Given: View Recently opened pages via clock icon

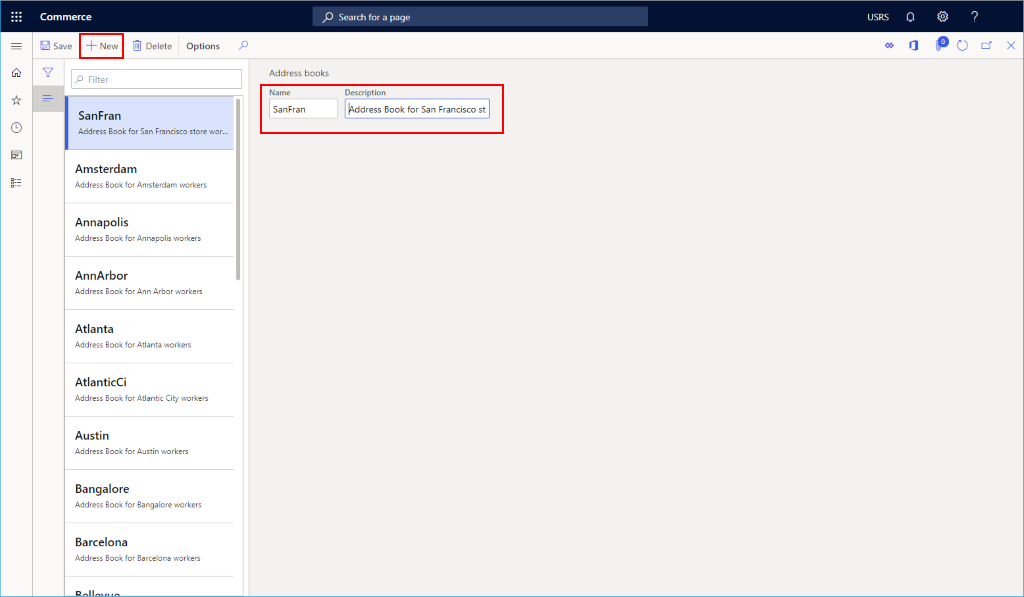Looking at the screenshot, I should click(x=15, y=127).
